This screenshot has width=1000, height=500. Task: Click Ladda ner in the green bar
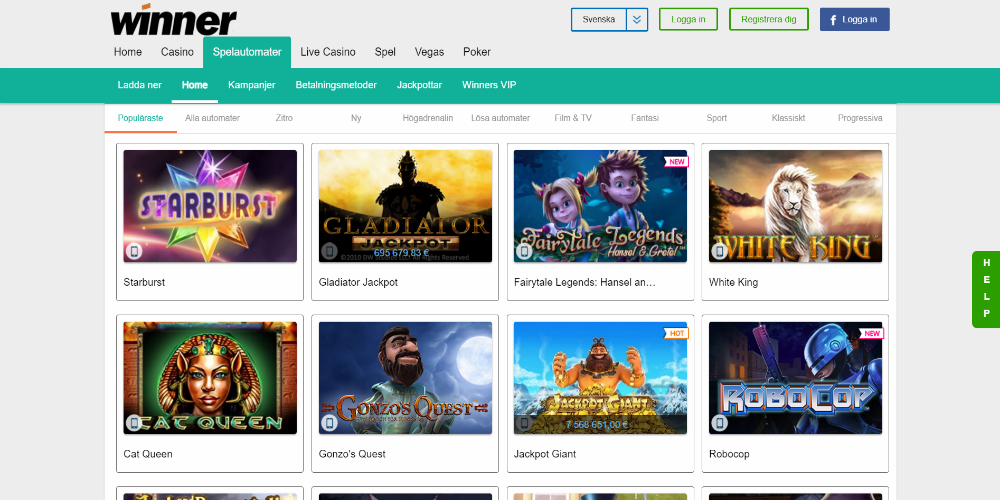140,85
